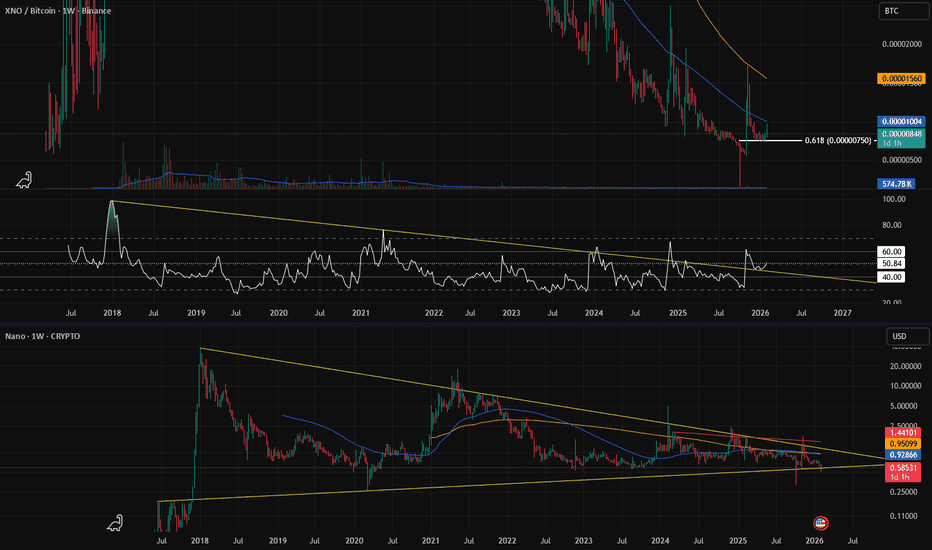Click 2027 on the upper time axis

coord(843,313)
